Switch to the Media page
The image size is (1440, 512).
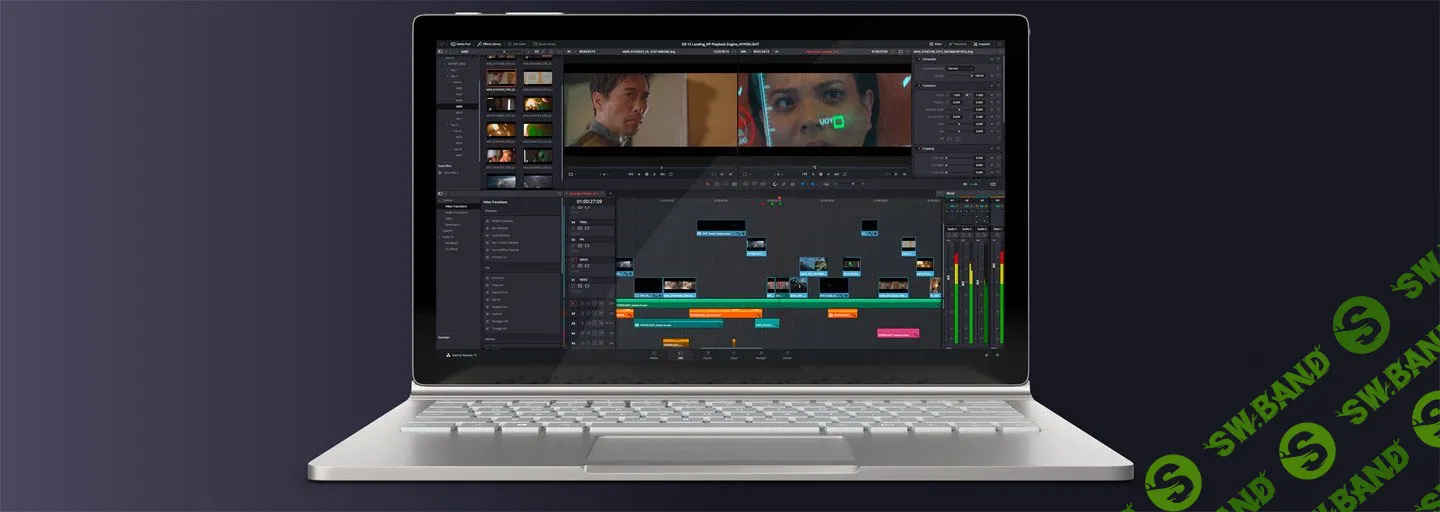(x=654, y=355)
